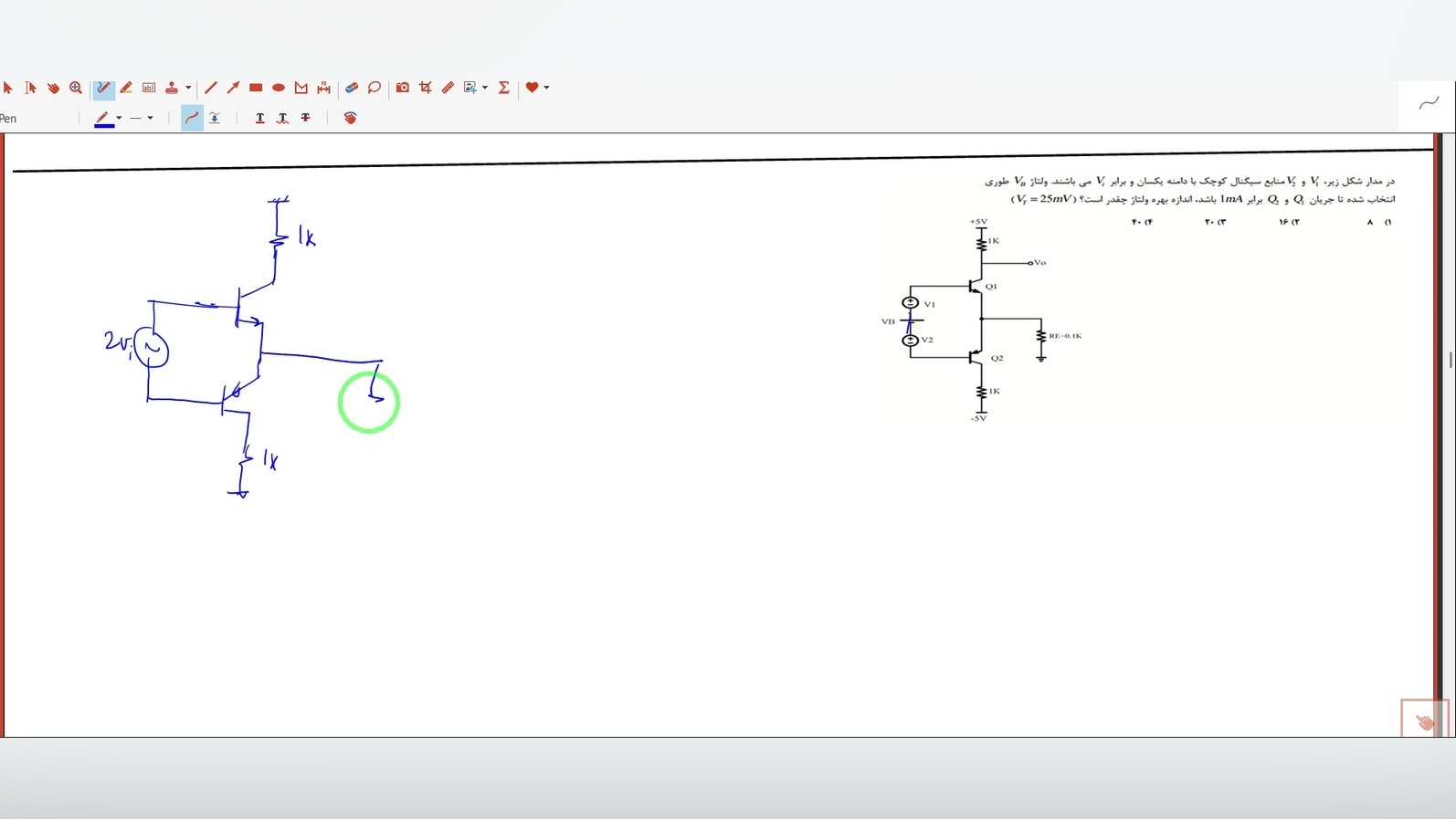
Task: Activate the hand pan tool
Action: 53,88
